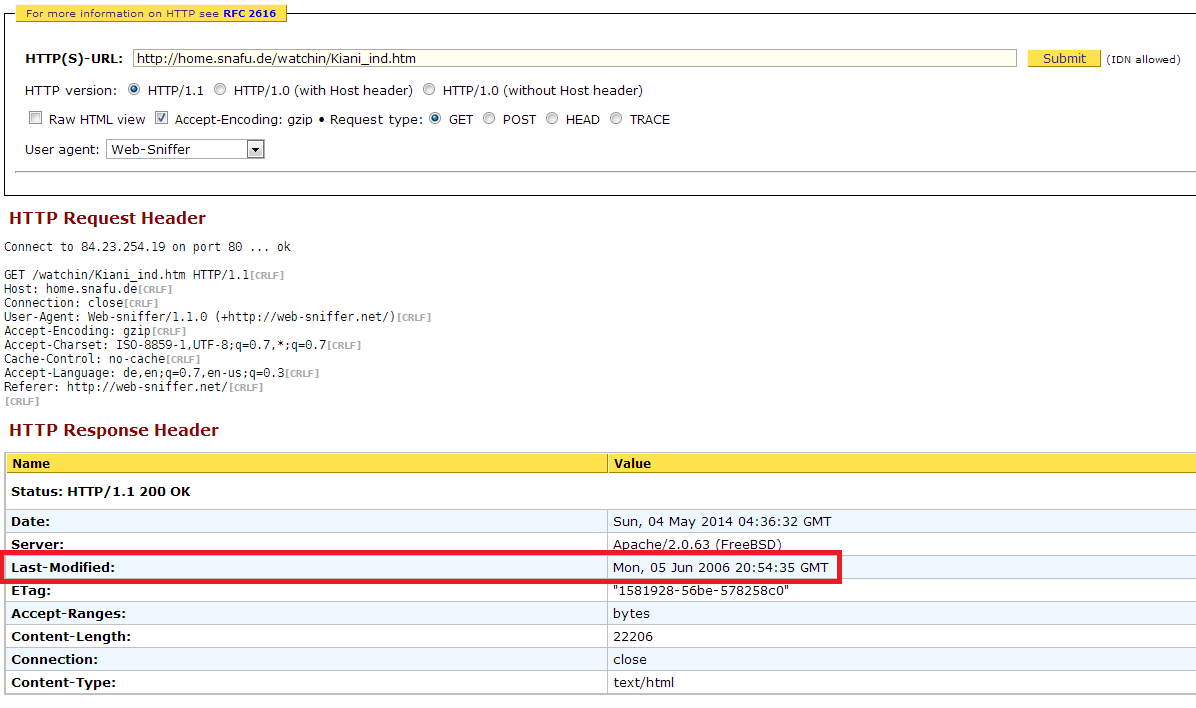Choose the TRACE request type
Image resolution: width=1196 pixels, height=708 pixels.
[x=616, y=118]
